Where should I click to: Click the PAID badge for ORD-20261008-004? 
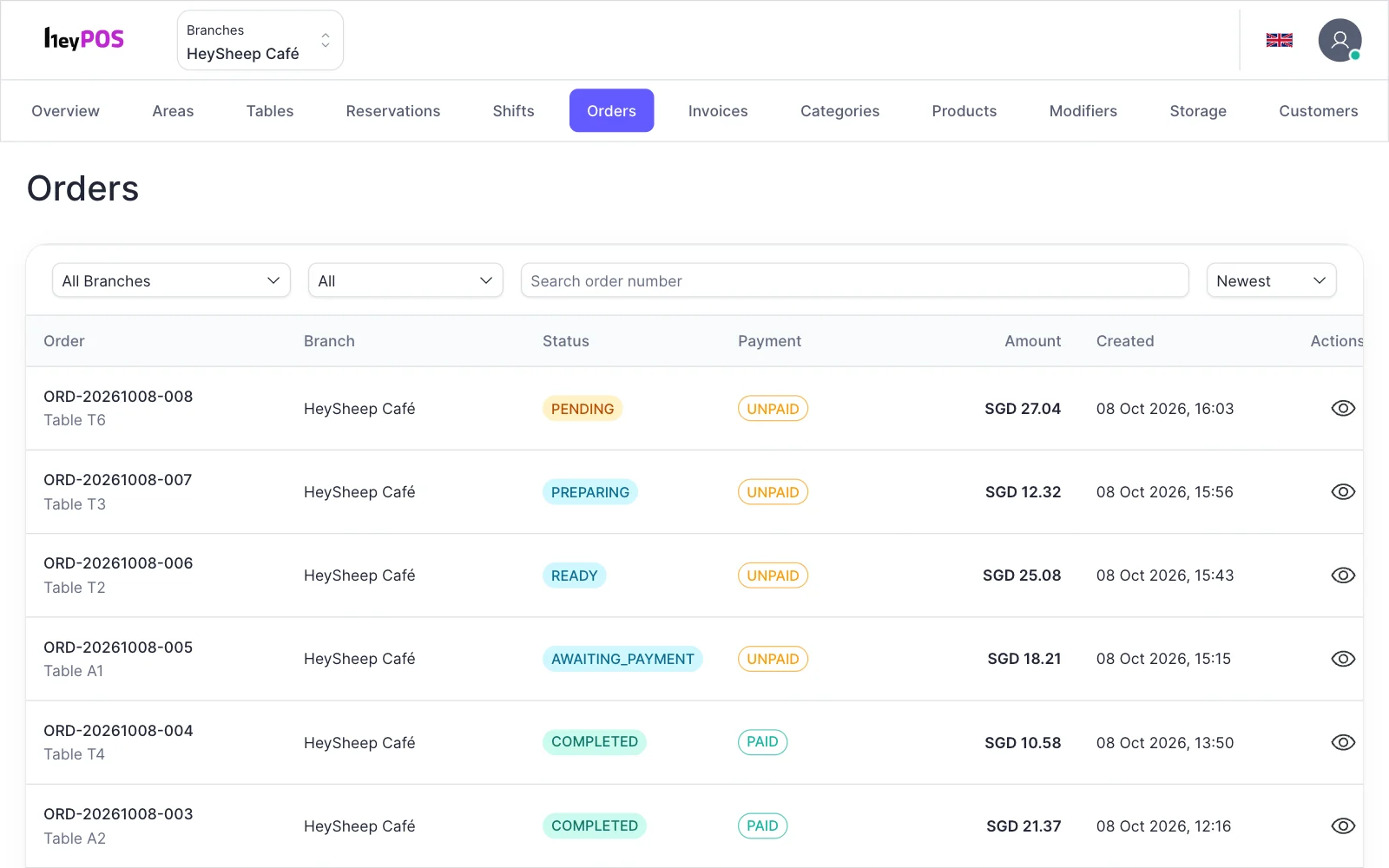(x=762, y=742)
